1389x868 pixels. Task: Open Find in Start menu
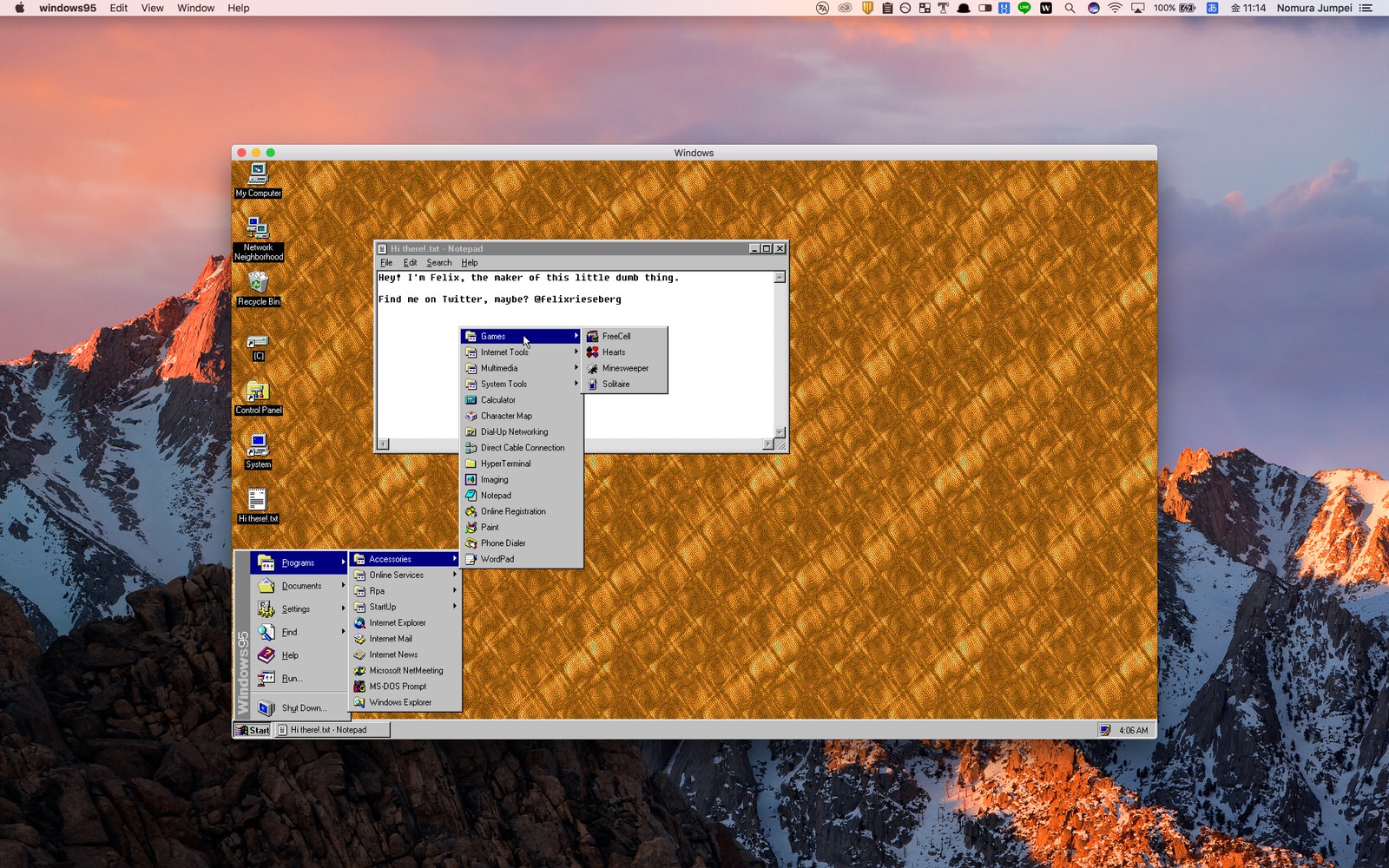(300, 632)
